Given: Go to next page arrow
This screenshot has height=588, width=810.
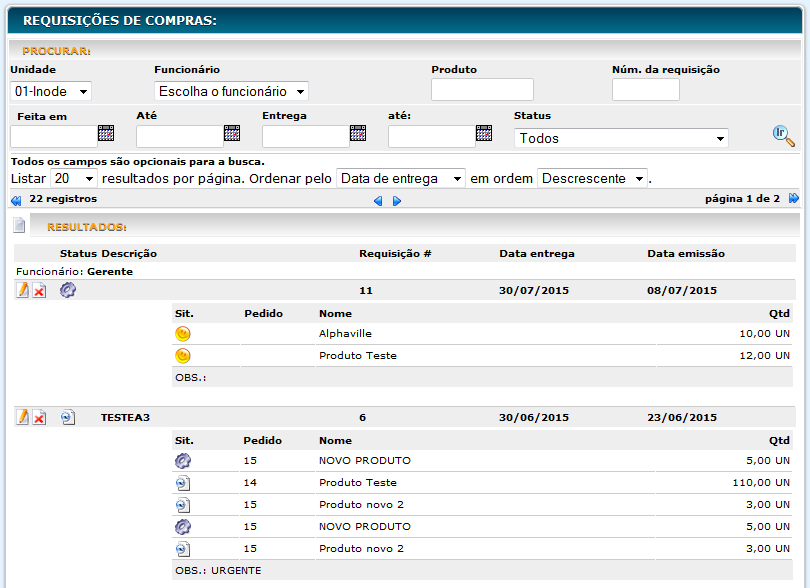Looking at the screenshot, I should pyautogui.click(x=397, y=201).
